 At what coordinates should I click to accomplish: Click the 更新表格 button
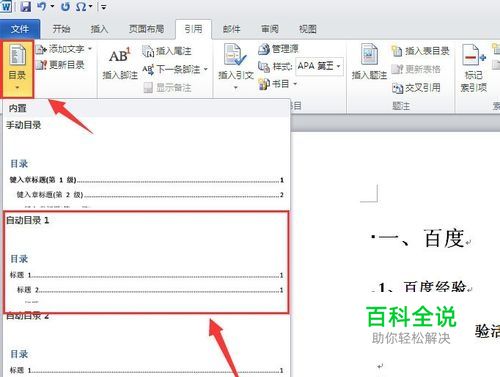(416, 69)
